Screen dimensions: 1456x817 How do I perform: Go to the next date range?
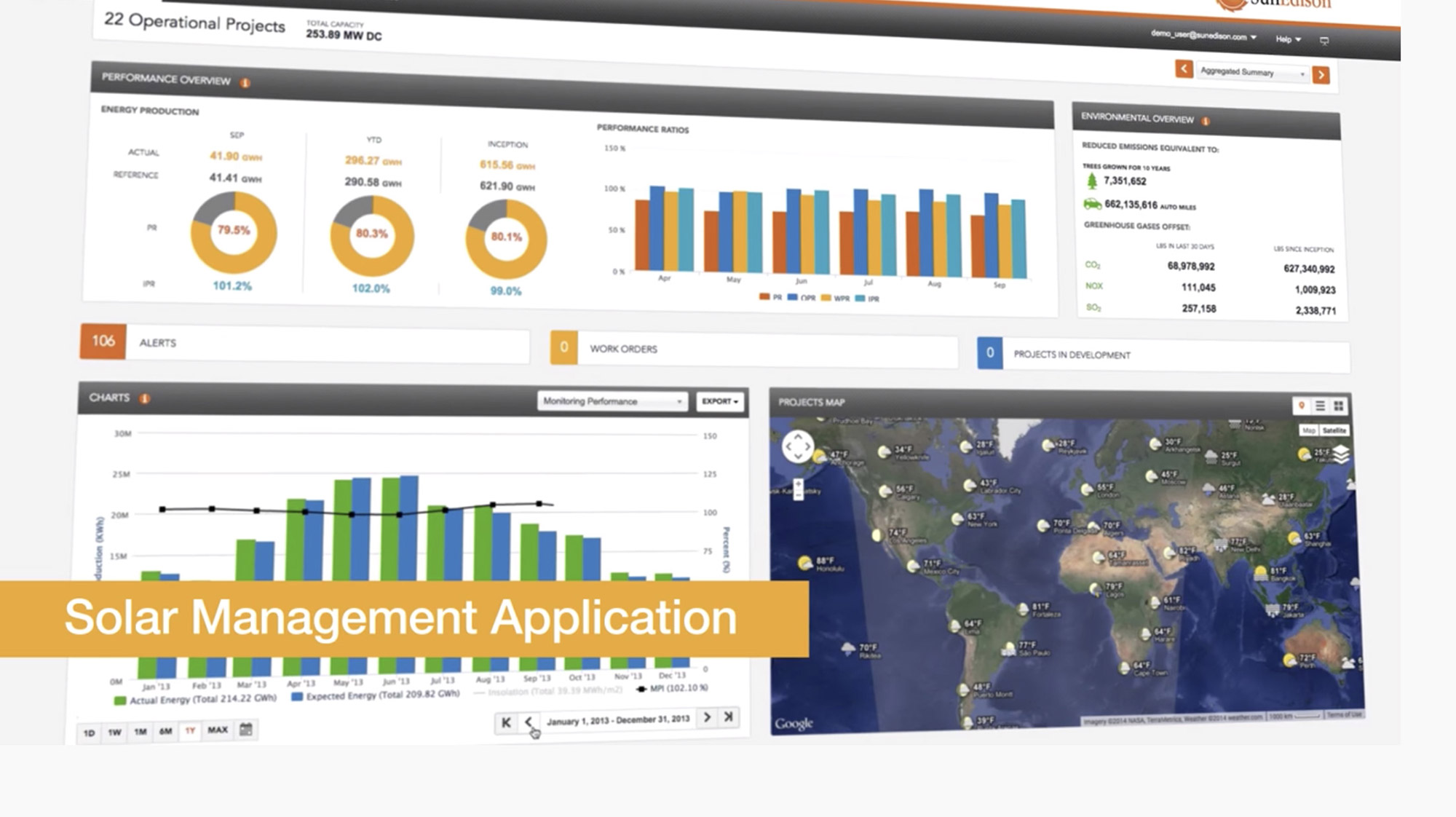[x=707, y=717]
